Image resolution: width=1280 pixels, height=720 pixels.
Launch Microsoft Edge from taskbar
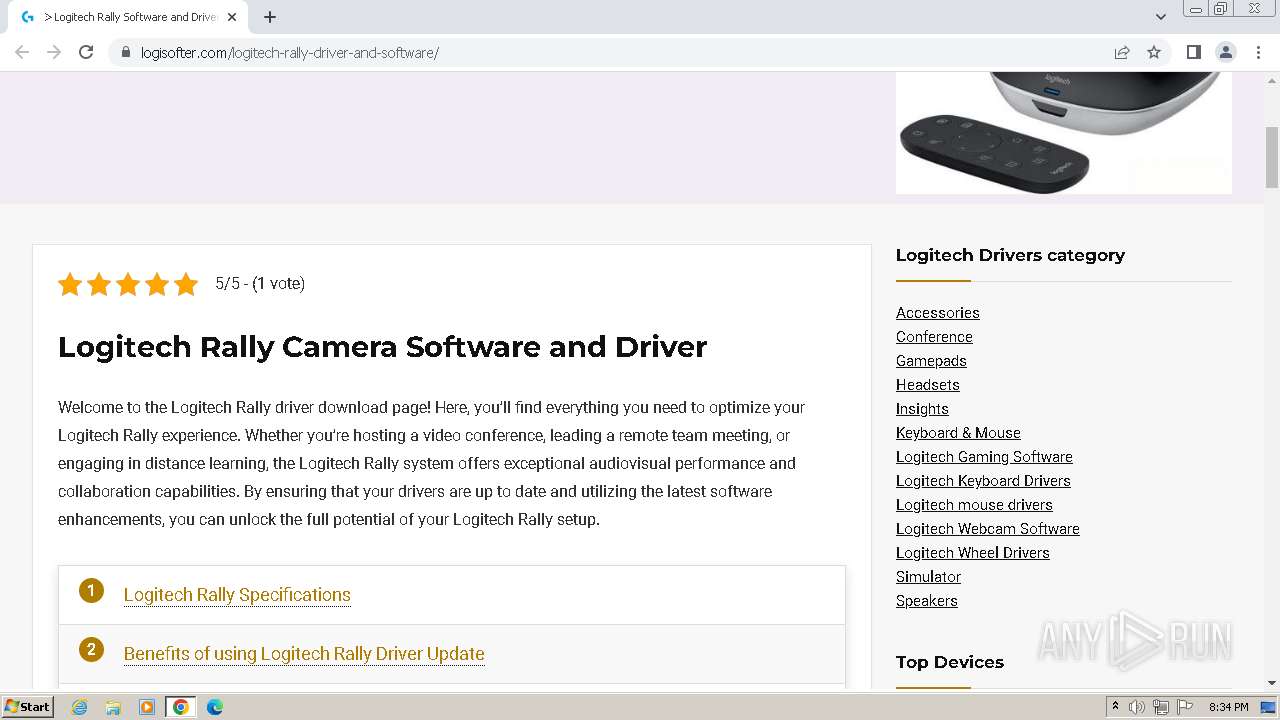point(215,707)
